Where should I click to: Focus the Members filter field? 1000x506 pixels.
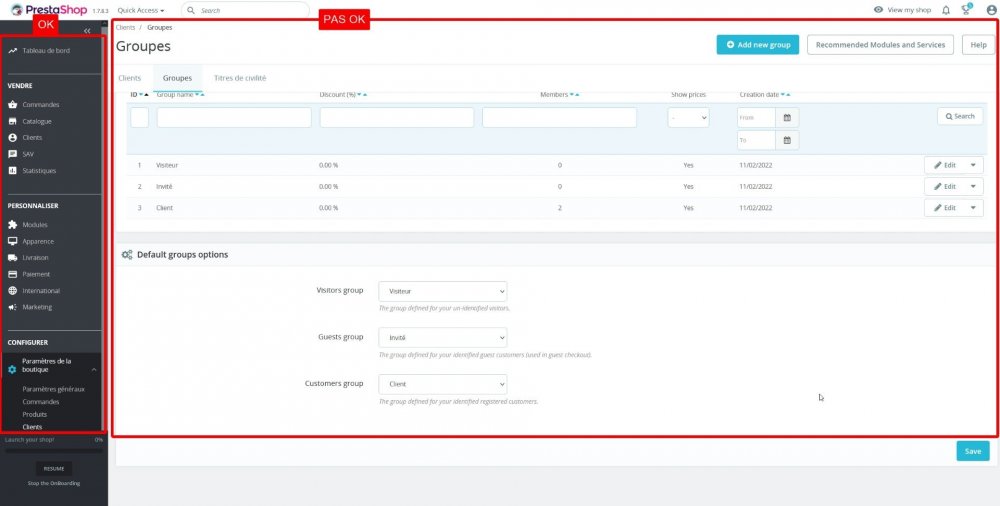coord(559,117)
